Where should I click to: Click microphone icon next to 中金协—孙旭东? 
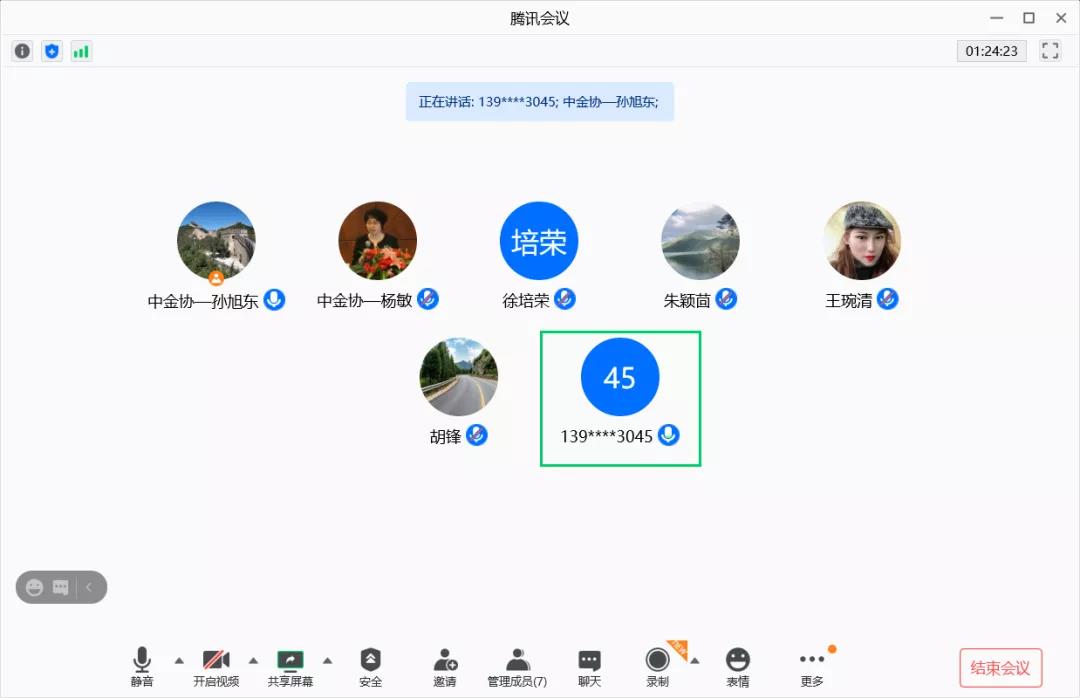(274, 300)
